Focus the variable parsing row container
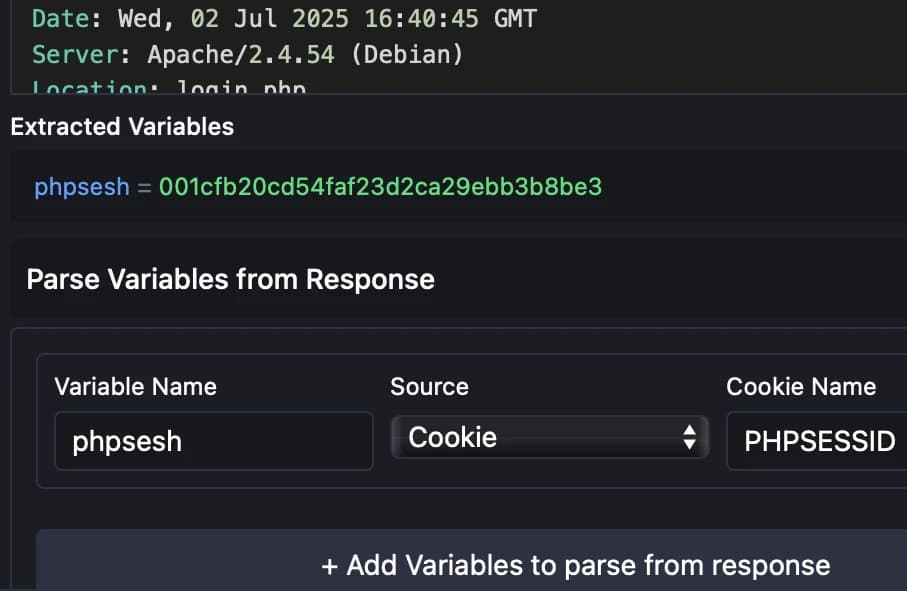 pos(460,420)
